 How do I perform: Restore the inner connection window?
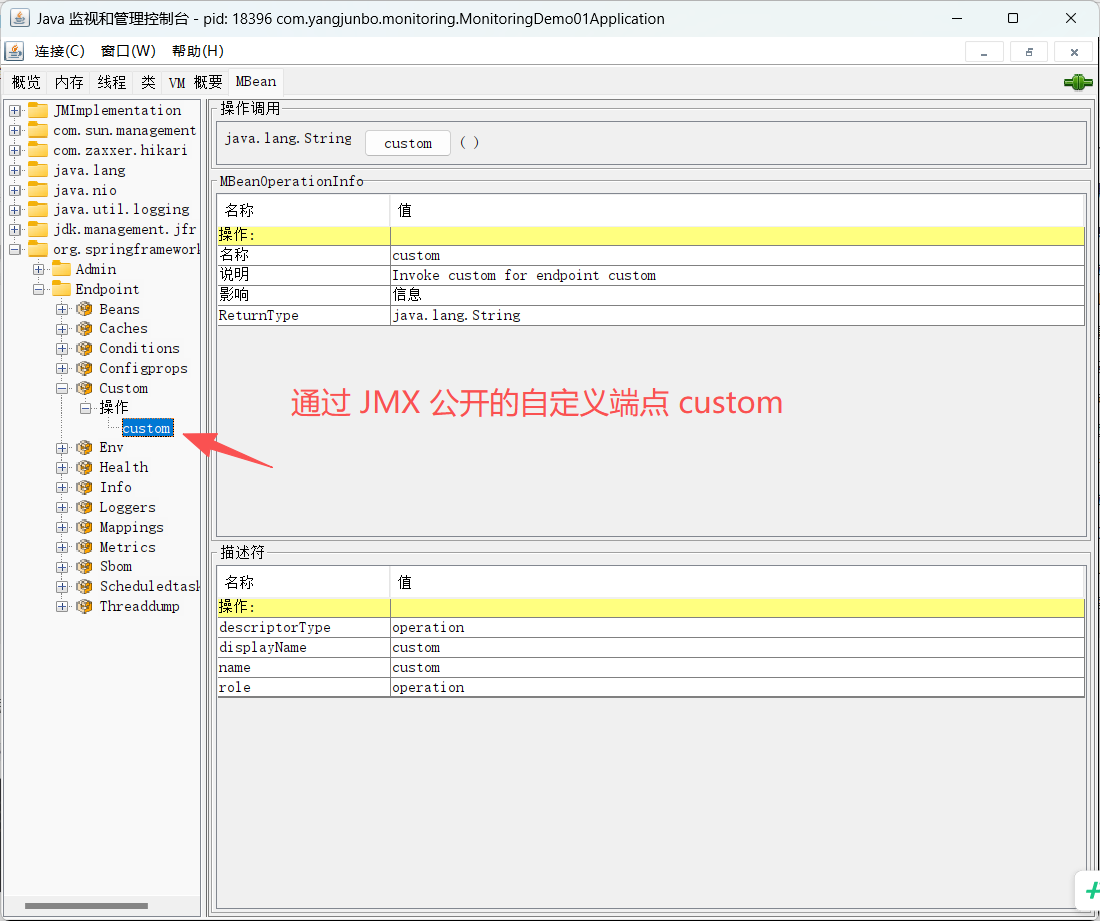coord(1029,52)
